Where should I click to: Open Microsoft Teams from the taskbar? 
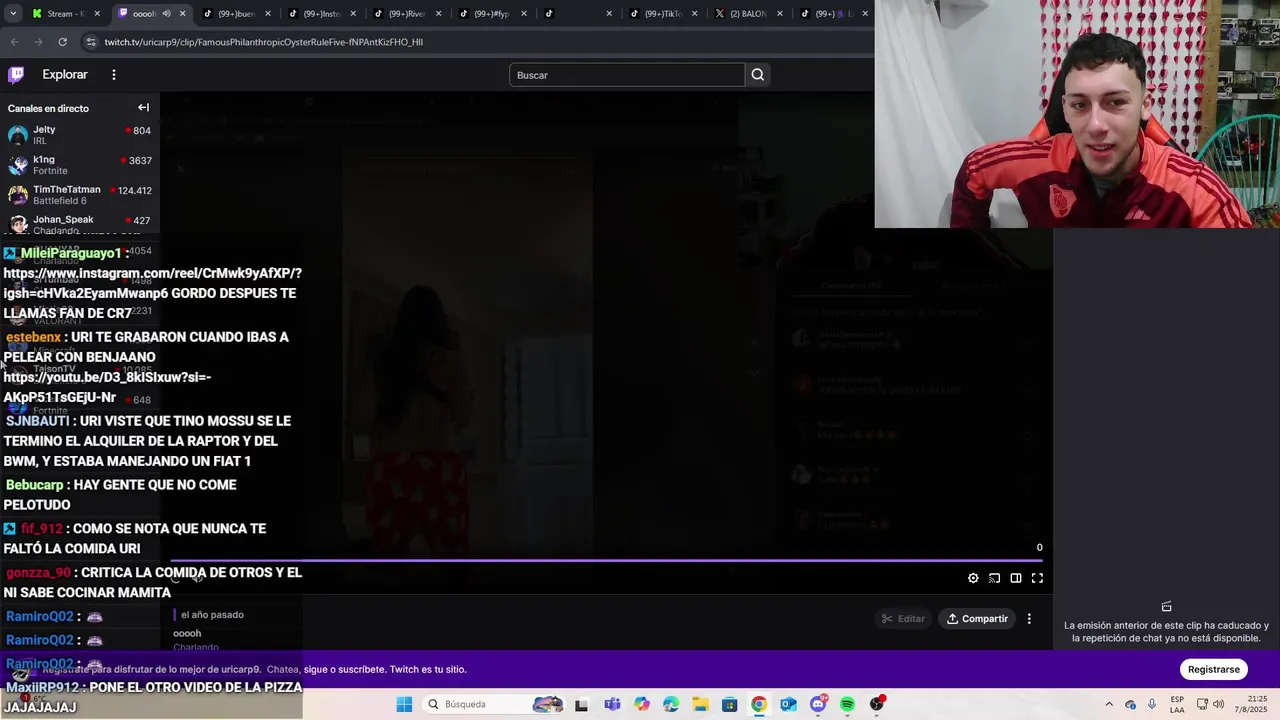(612, 704)
